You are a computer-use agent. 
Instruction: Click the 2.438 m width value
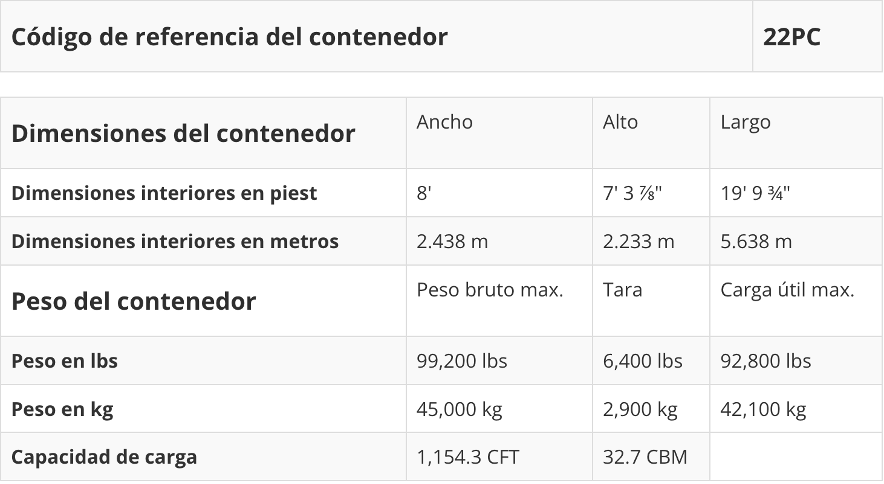pos(452,241)
